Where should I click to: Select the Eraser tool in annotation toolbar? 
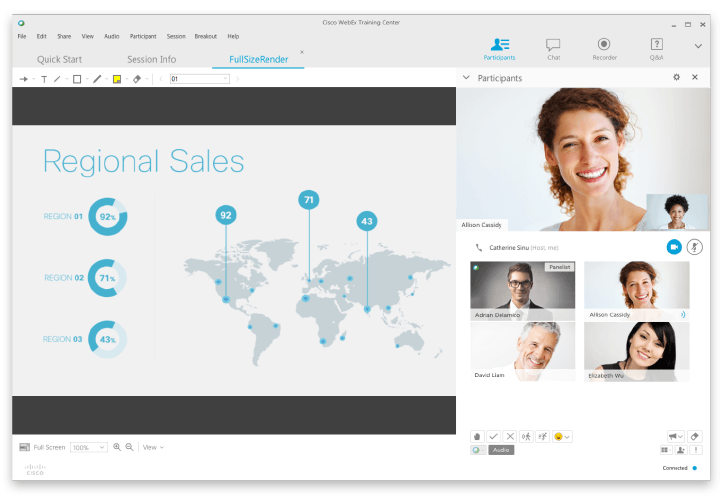[x=137, y=79]
